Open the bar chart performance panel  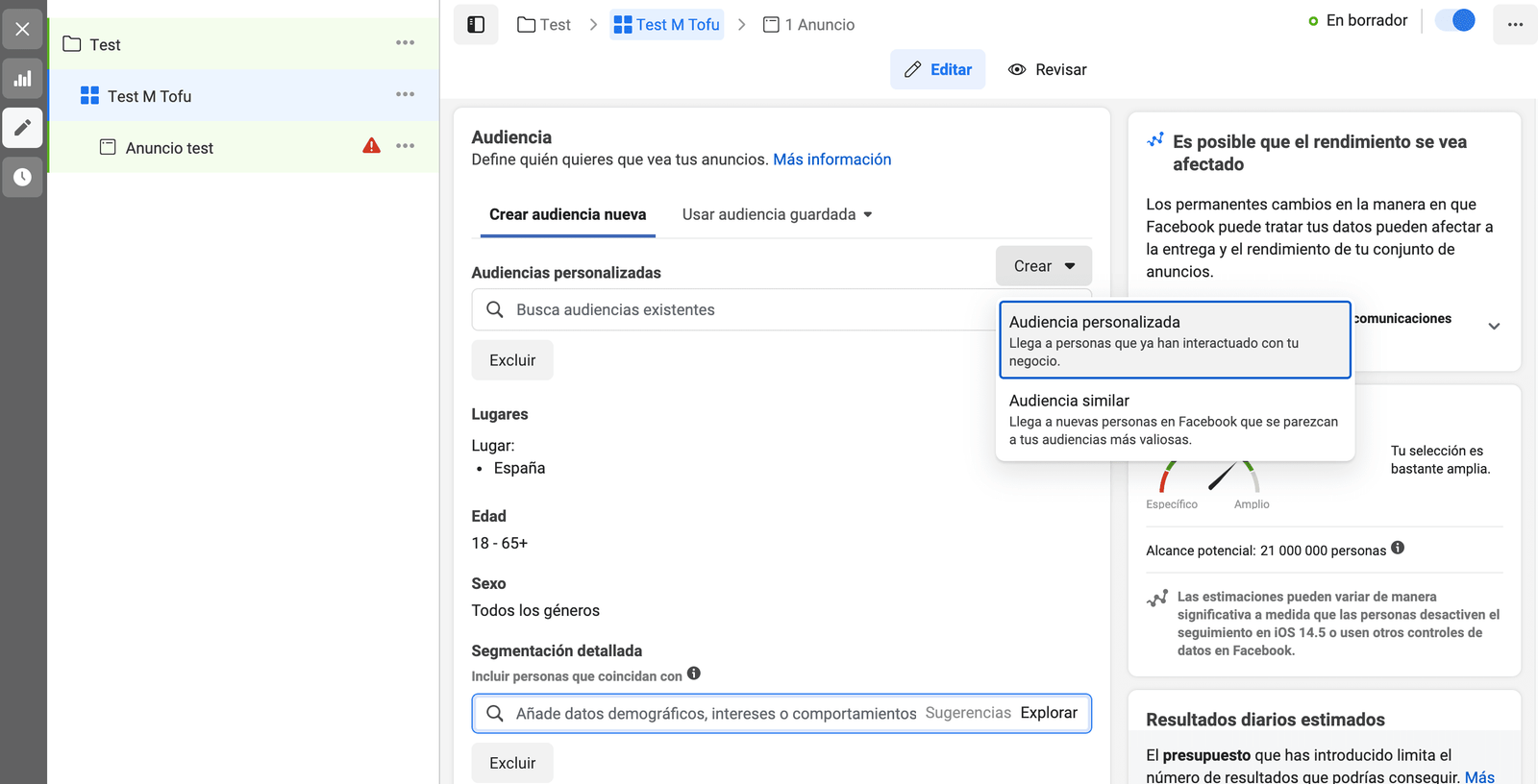coord(22,79)
